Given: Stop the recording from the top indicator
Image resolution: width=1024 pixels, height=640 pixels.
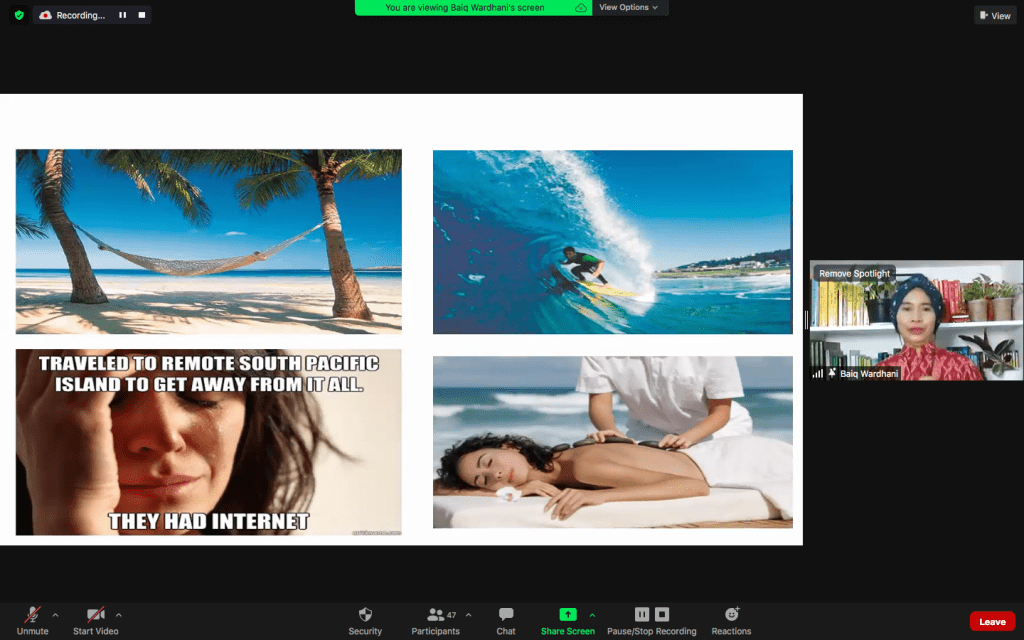Looking at the screenshot, I should coord(142,15).
